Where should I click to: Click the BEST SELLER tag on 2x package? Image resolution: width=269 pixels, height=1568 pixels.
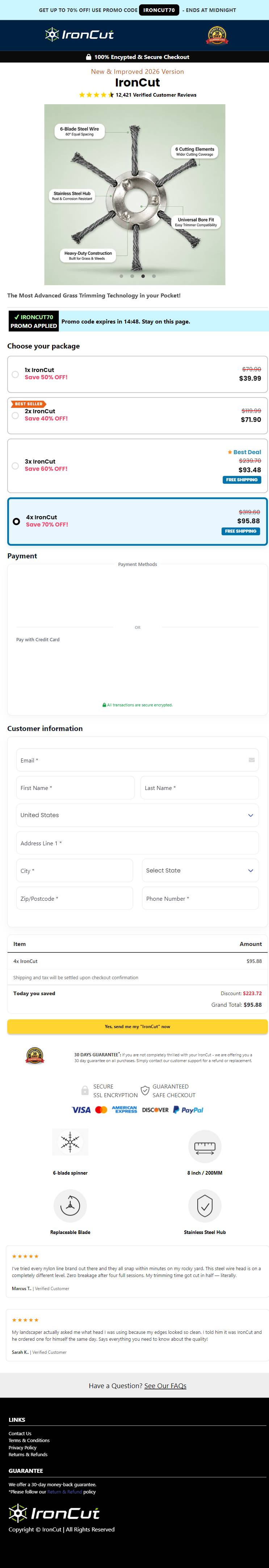[x=28, y=403]
